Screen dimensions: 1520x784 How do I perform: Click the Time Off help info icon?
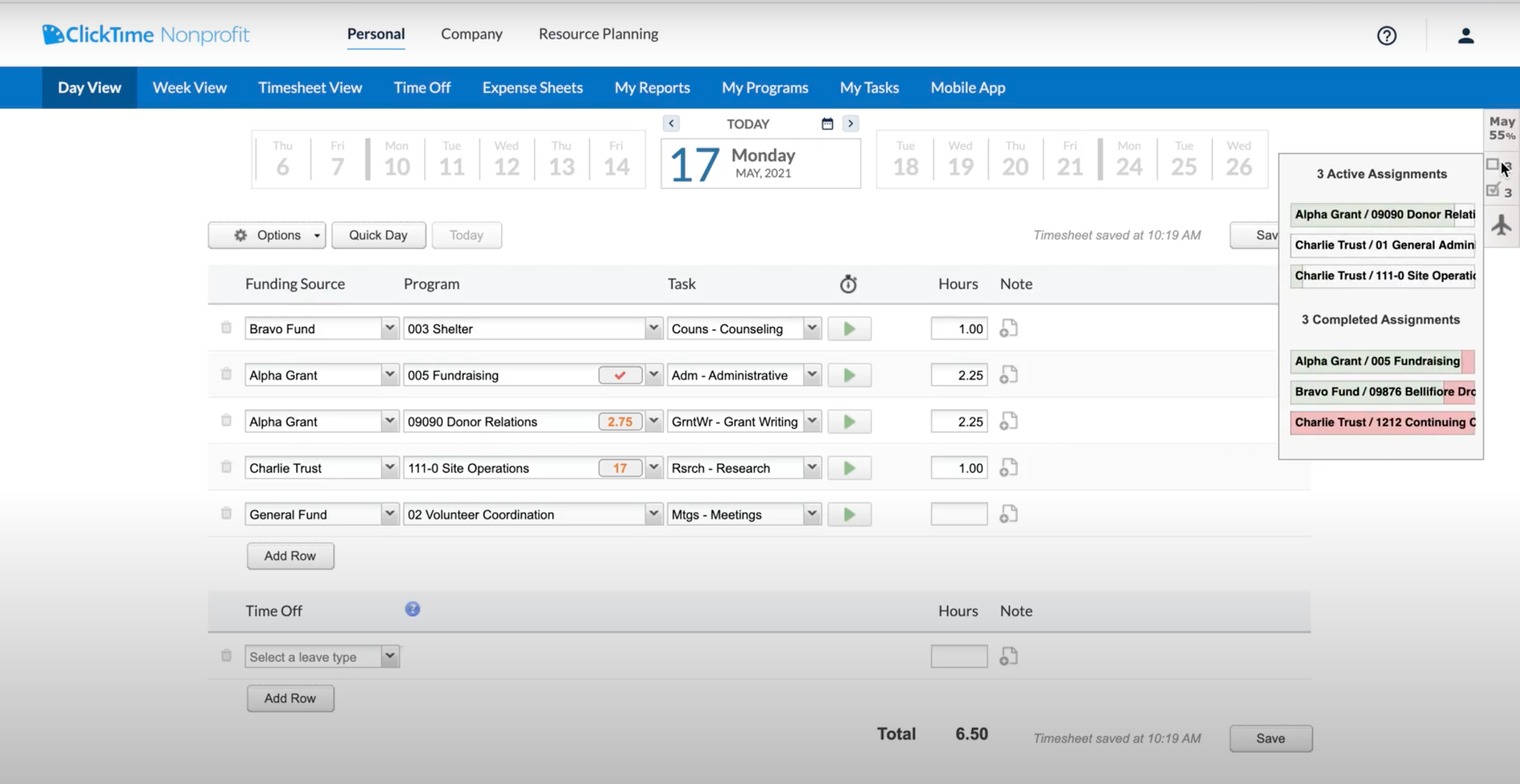click(412, 609)
